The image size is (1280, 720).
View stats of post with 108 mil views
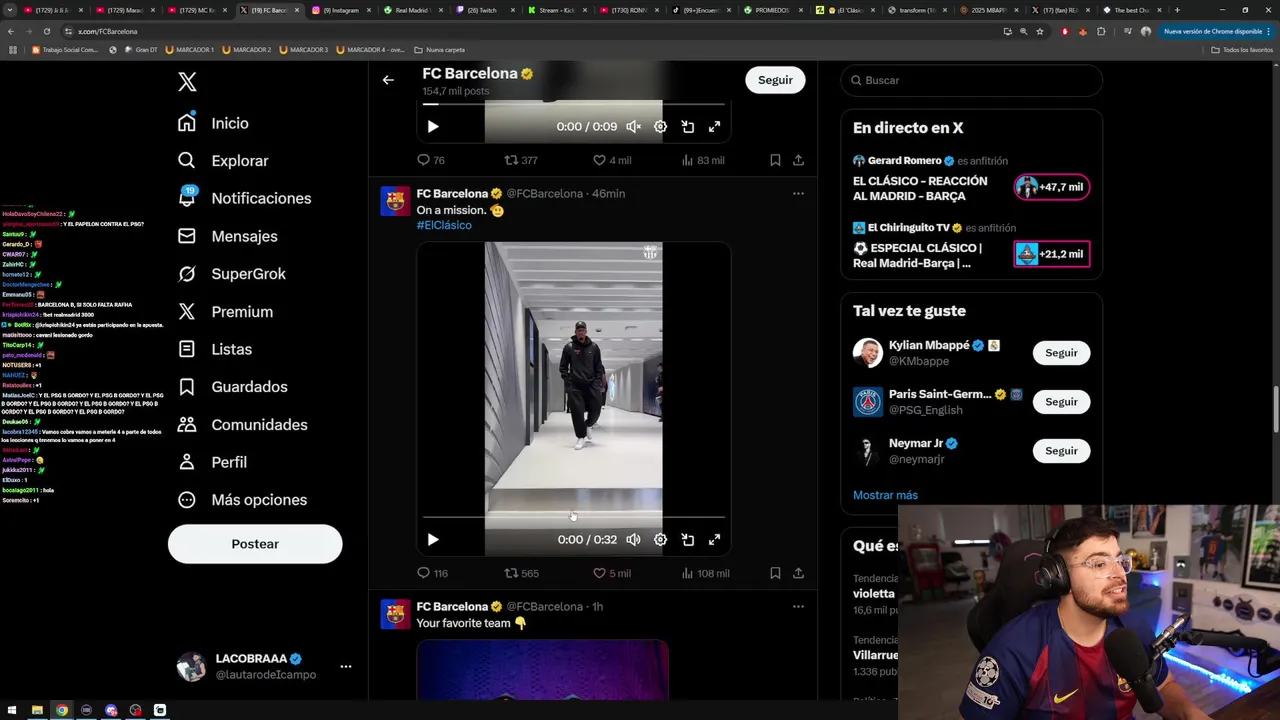(x=705, y=573)
